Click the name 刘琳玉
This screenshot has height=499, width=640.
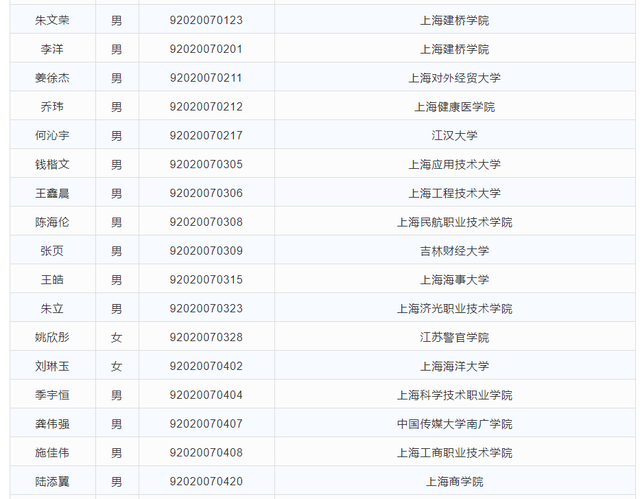52,366
